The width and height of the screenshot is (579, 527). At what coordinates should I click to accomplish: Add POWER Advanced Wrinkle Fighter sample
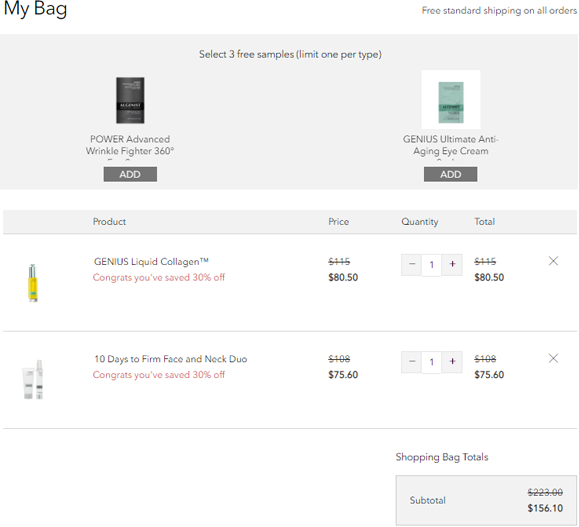click(130, 174)
